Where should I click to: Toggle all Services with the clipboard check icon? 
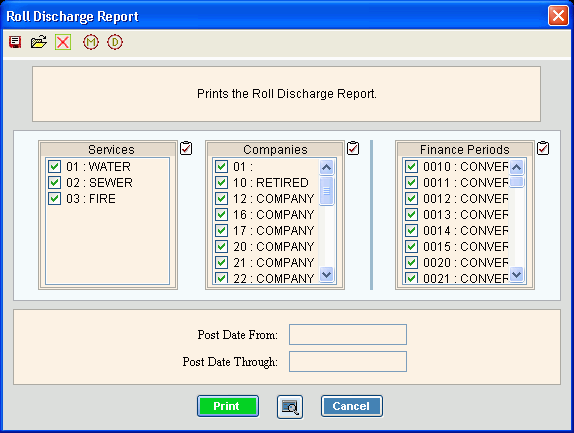[186, 148]
